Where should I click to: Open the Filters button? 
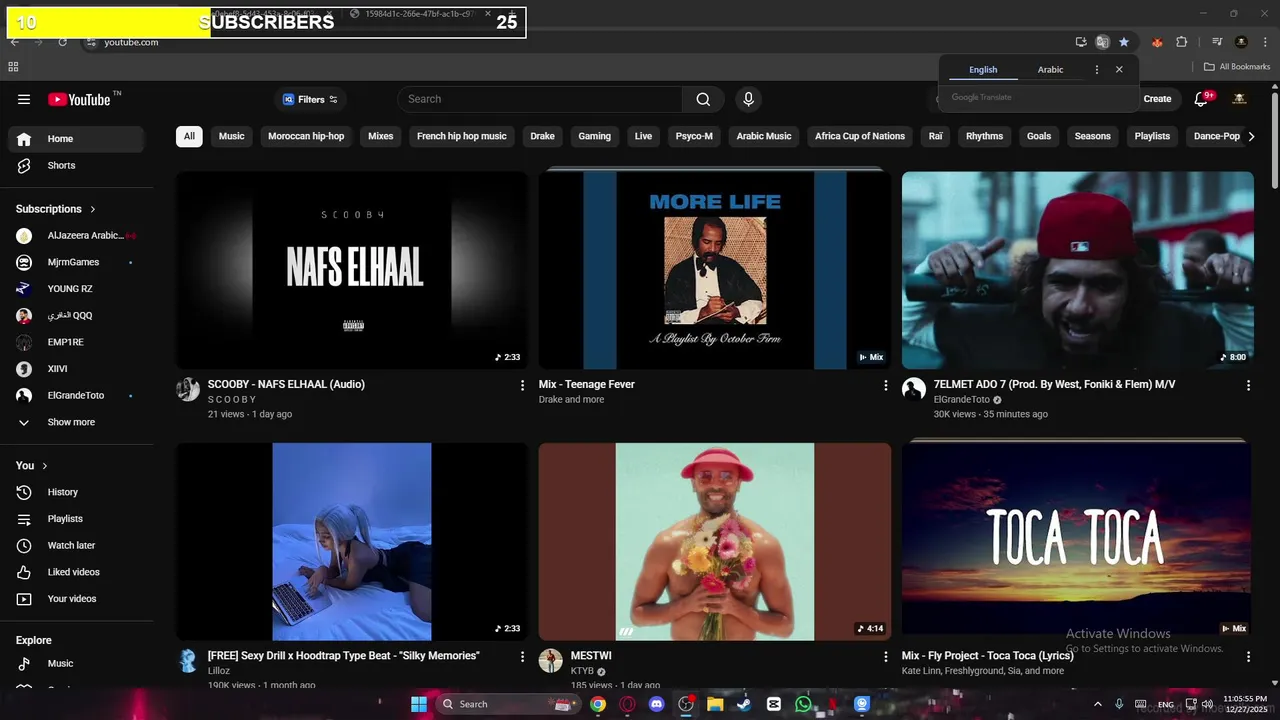[x=310, y=99]
